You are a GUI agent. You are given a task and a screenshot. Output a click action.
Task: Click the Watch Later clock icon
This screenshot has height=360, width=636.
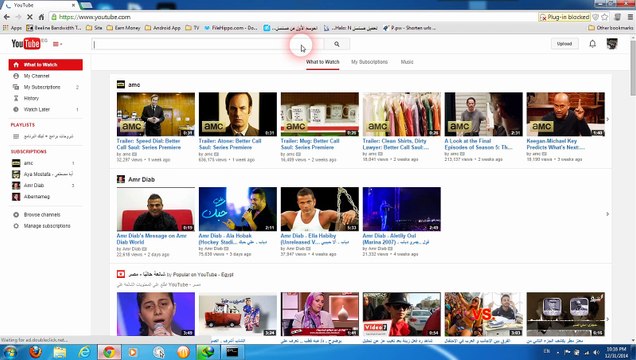[x=16, y=109]
